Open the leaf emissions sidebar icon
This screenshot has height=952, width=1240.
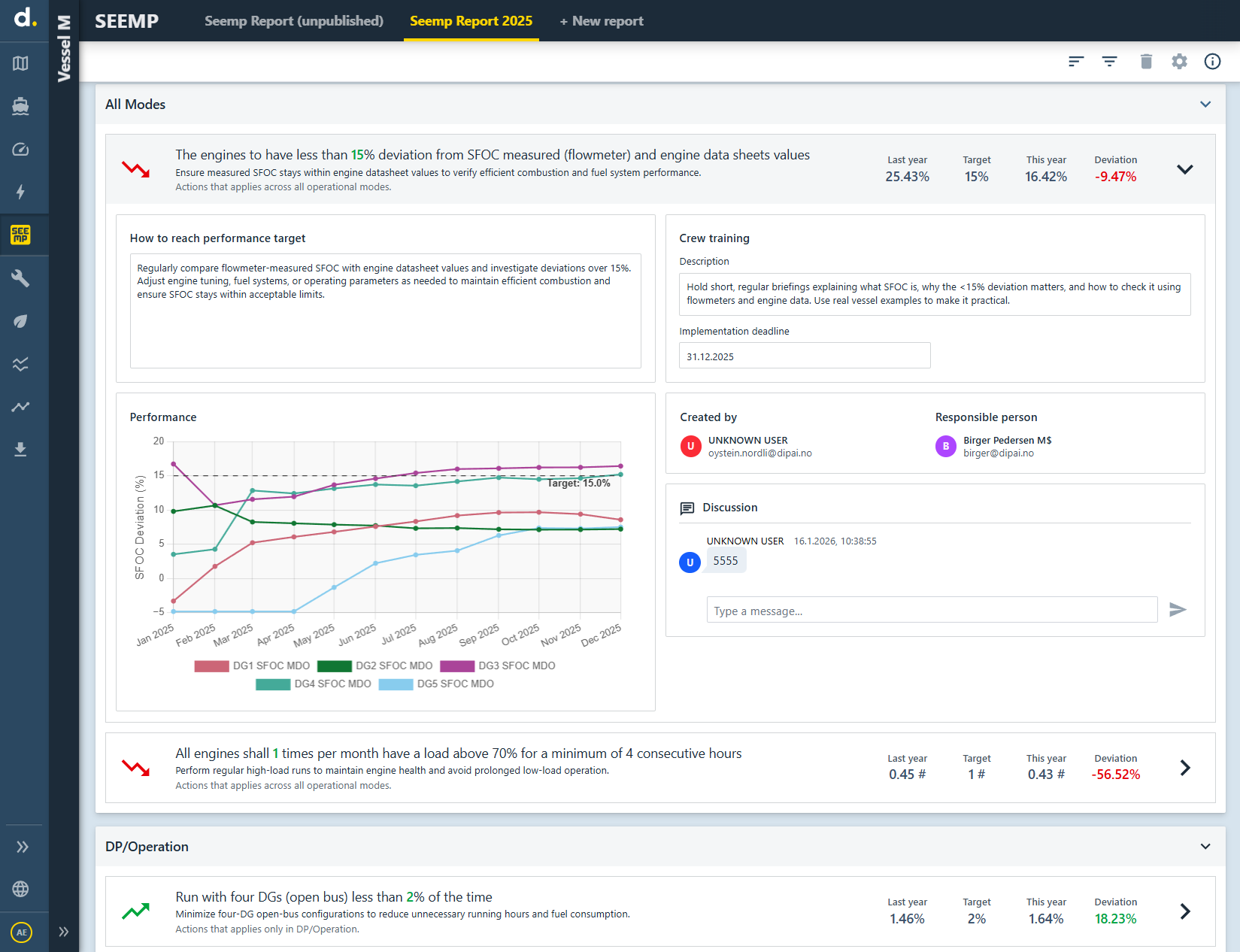pyautogui.click(x=20, y=321)
